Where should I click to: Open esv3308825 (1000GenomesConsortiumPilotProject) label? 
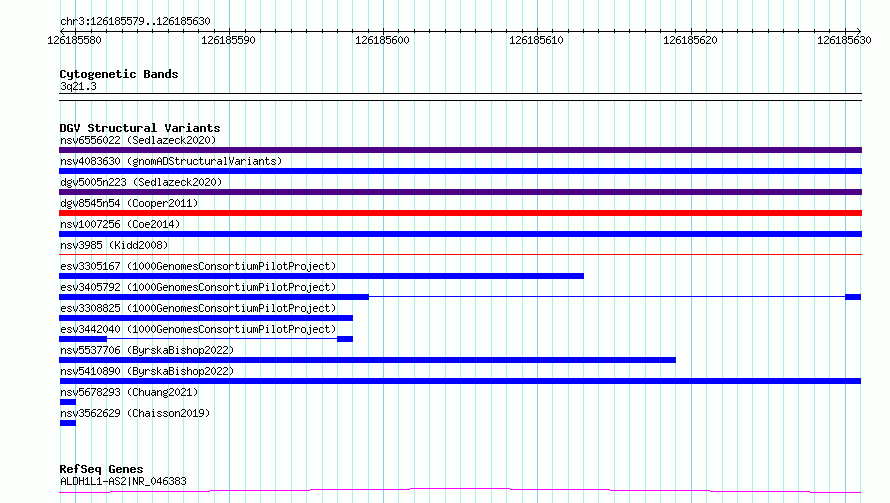point(198,308)
